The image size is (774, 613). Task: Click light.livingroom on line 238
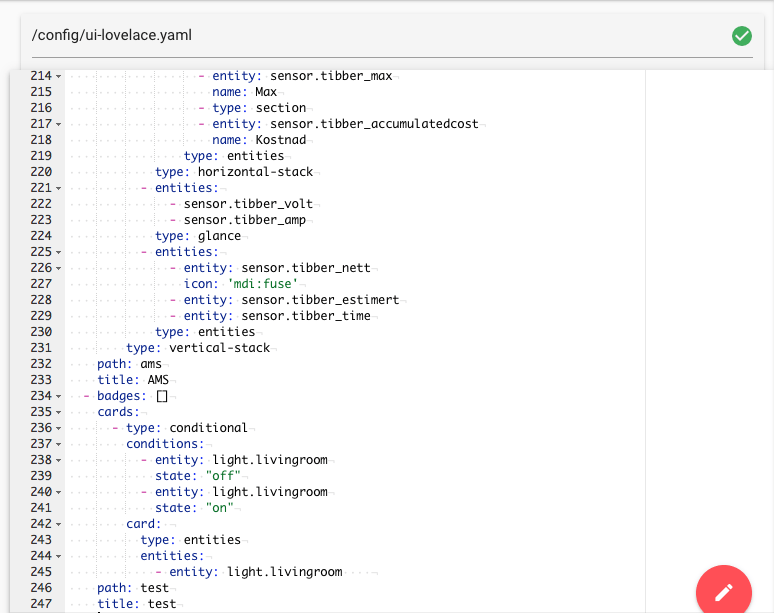pos(270,460)
